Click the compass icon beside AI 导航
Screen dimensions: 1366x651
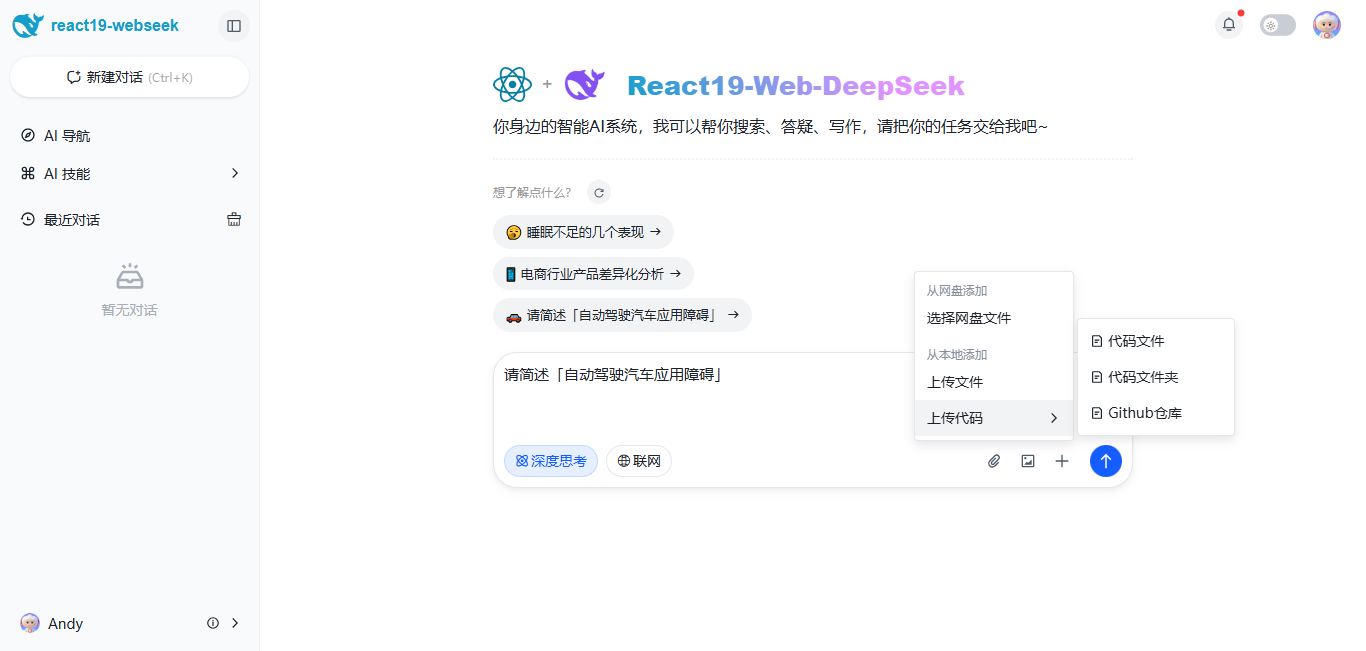point(28,136)
